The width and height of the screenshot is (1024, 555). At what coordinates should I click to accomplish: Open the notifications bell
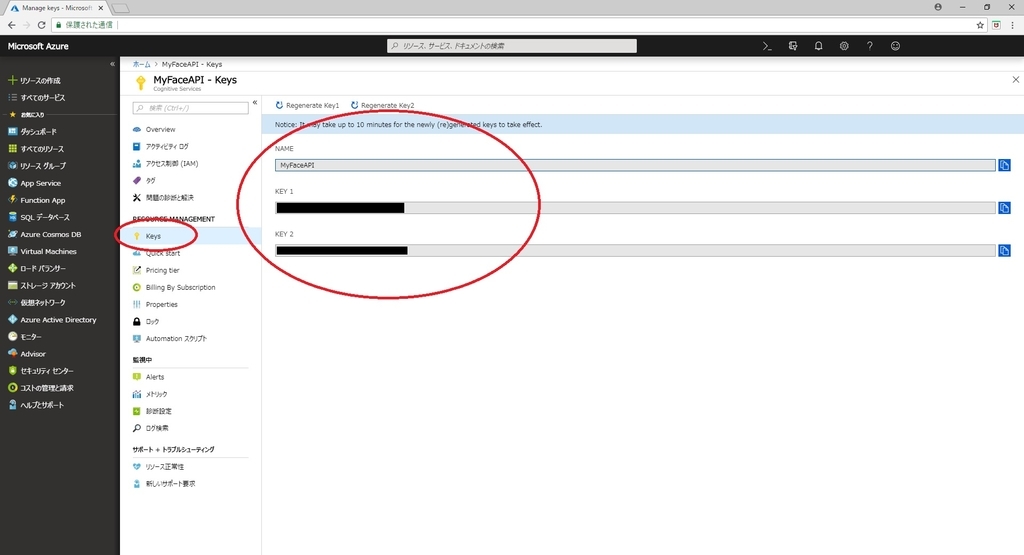(818, 46)
